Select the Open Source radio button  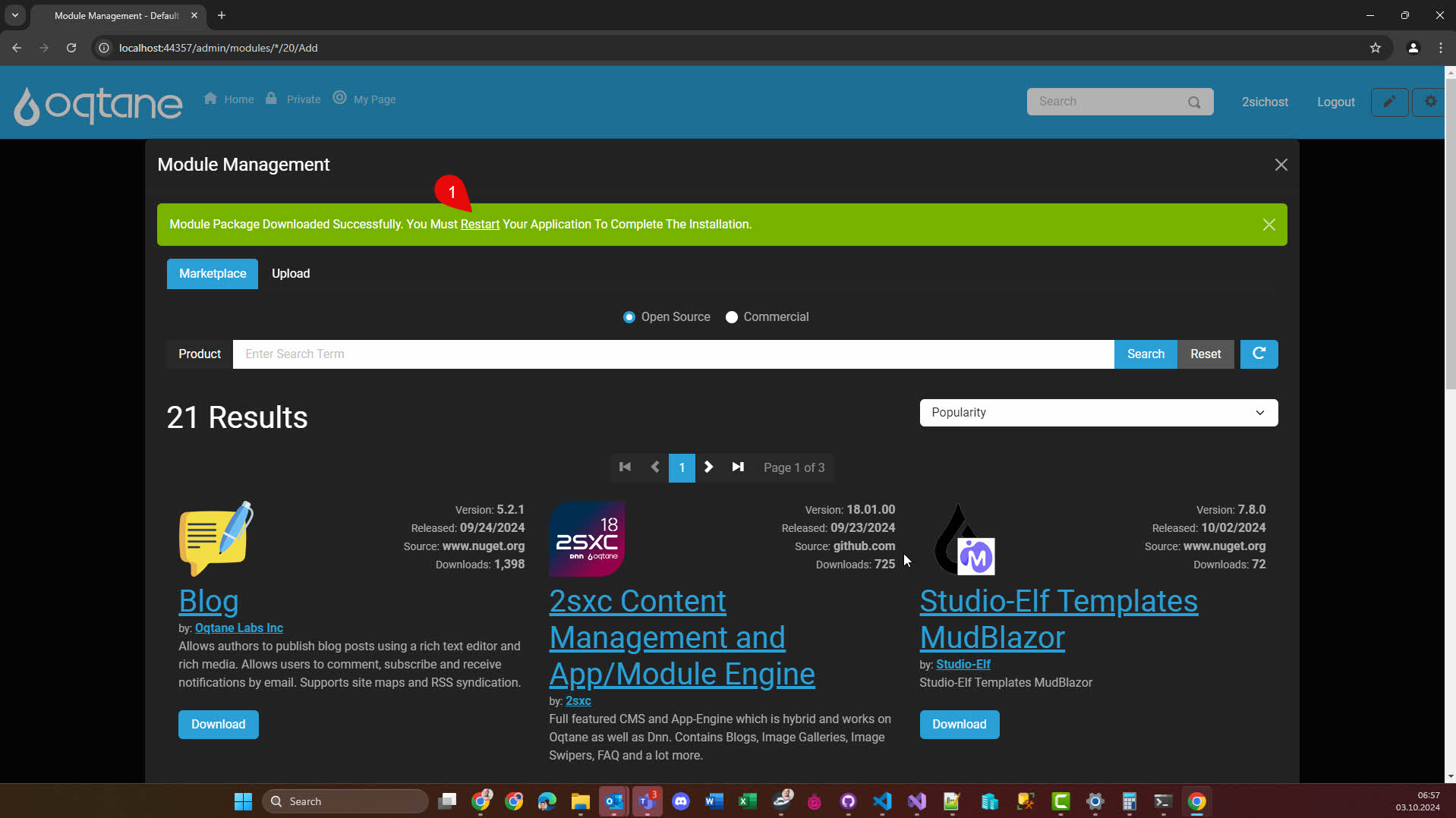pos(629,317)
